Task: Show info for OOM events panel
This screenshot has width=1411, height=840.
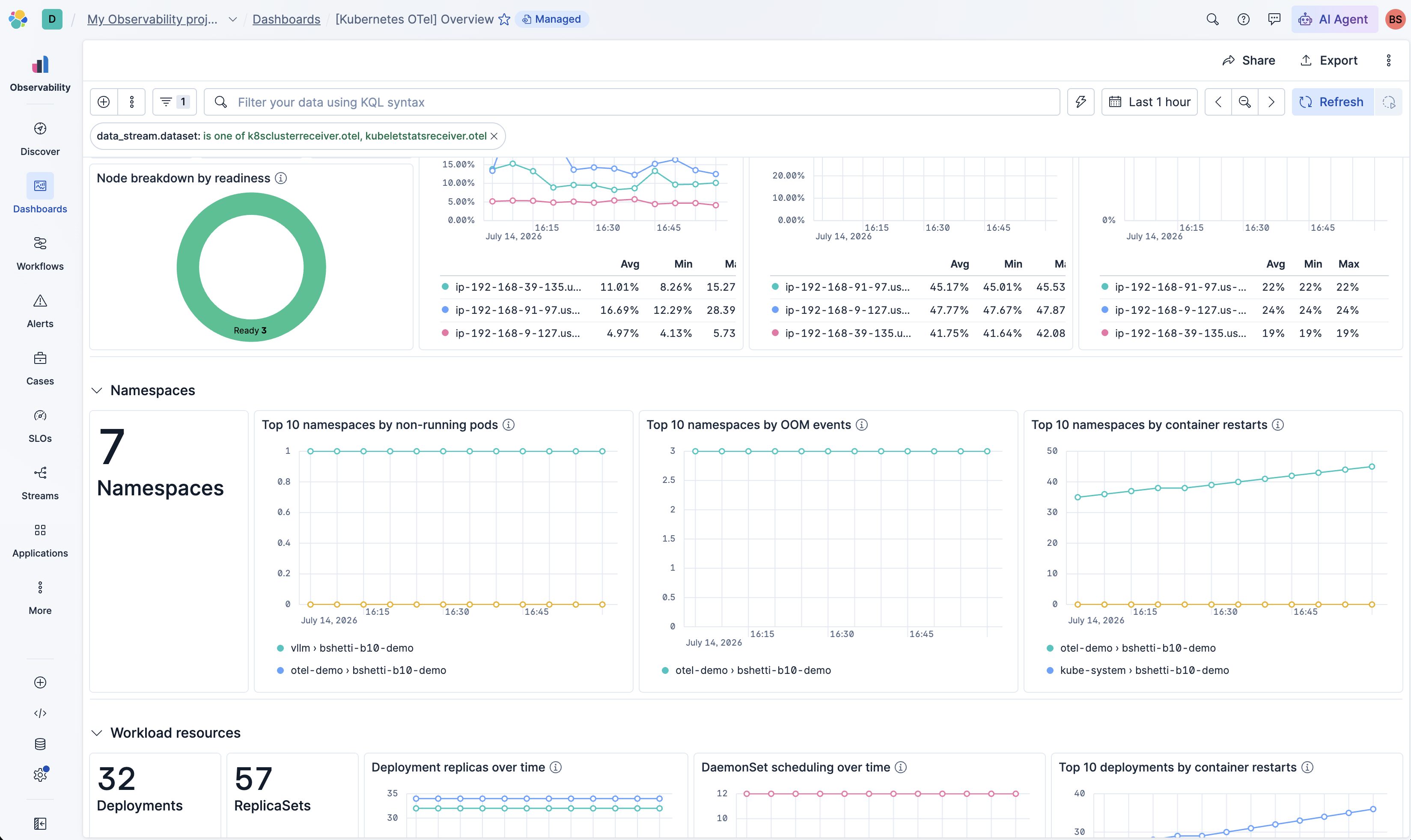Action: [861, 425]
